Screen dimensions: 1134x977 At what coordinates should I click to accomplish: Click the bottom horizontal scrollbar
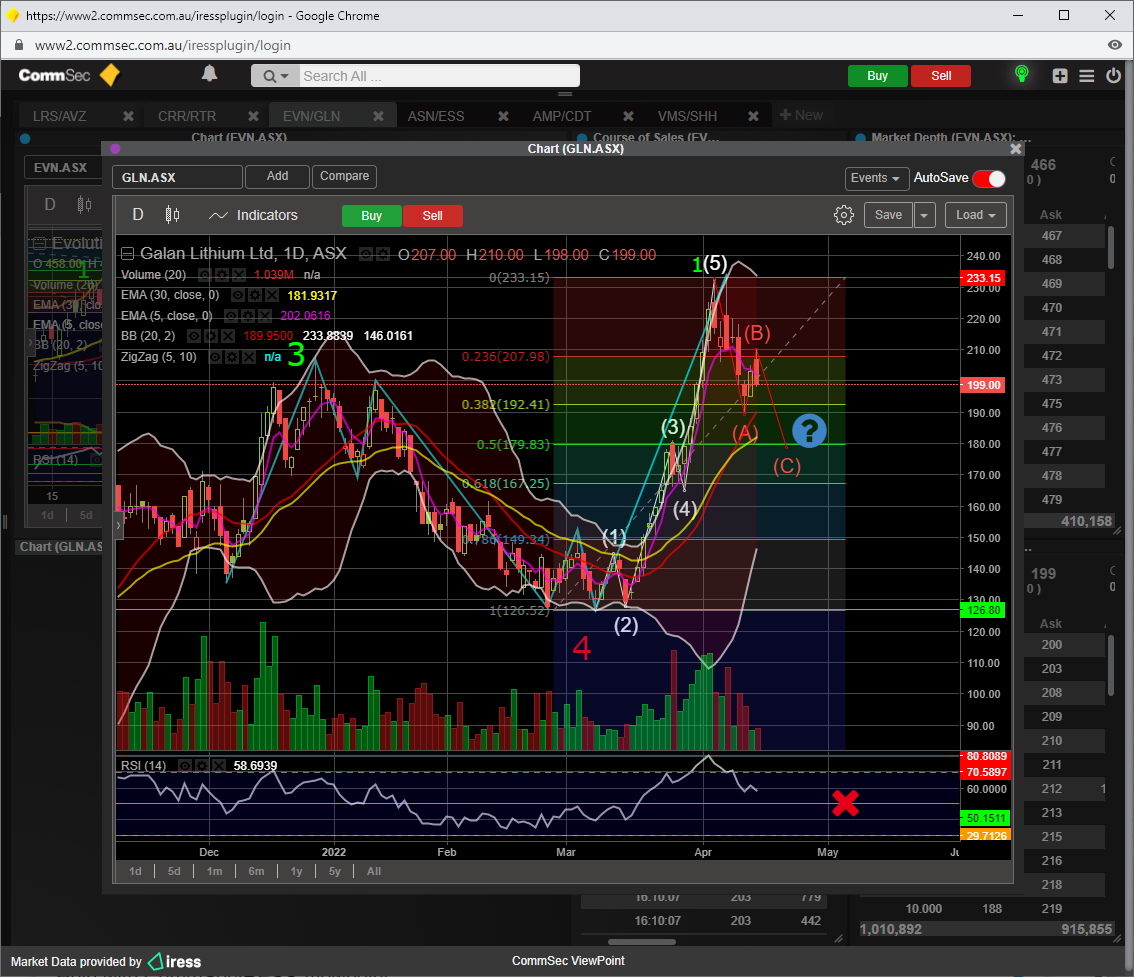pyautogui.click(x=642, y=942)
